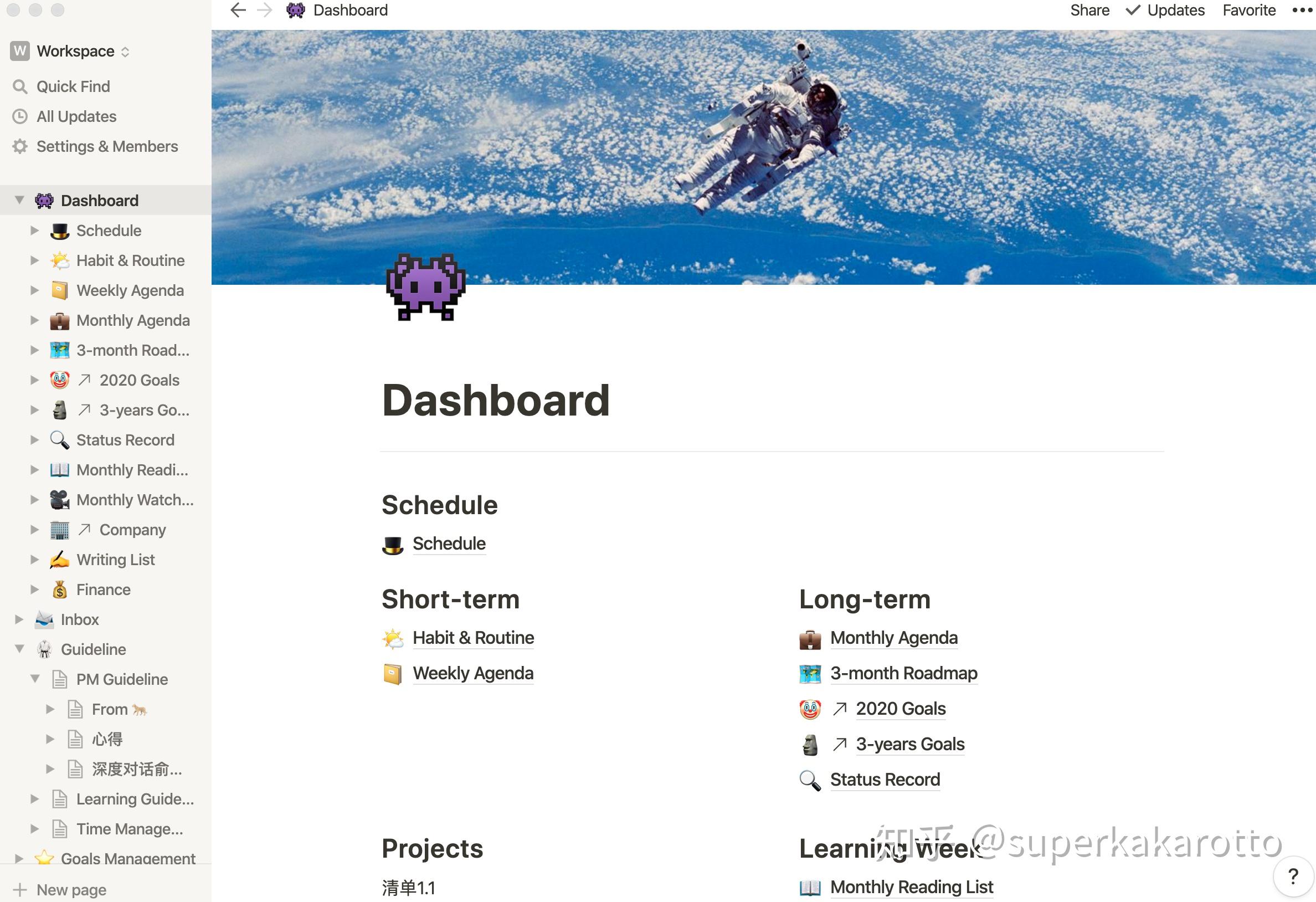Collapse the PM Guideline tree item
1316x902 pixels.
[x=34, y=679]
